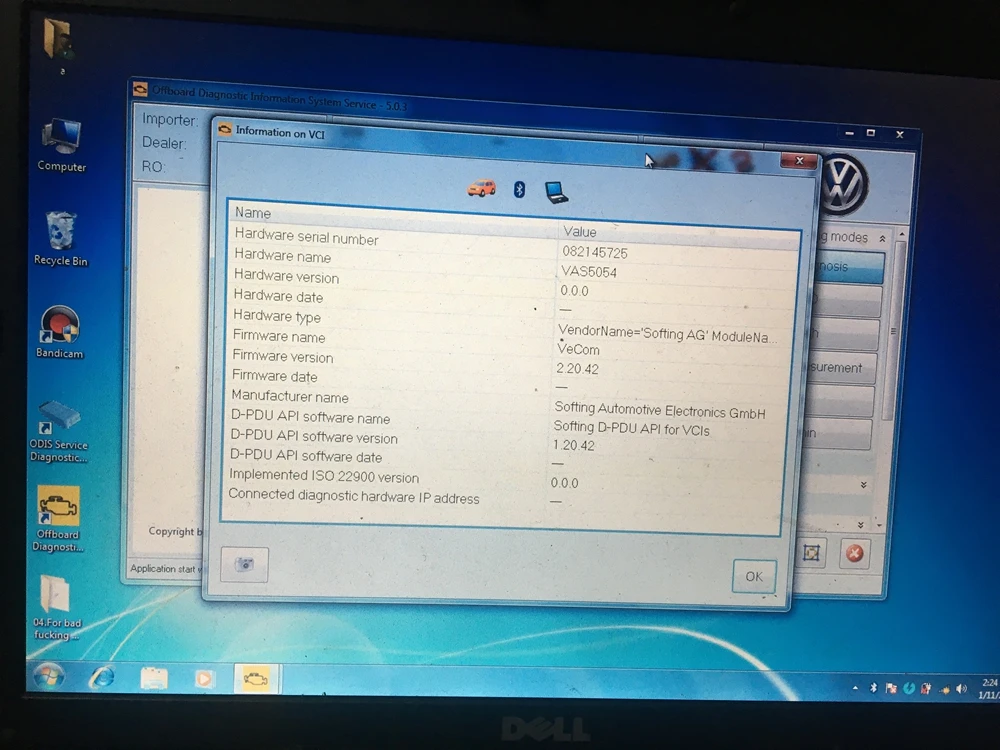Select the VeCom firmware name value
This screenshot has height=750, width=1000.
[578, 349]
